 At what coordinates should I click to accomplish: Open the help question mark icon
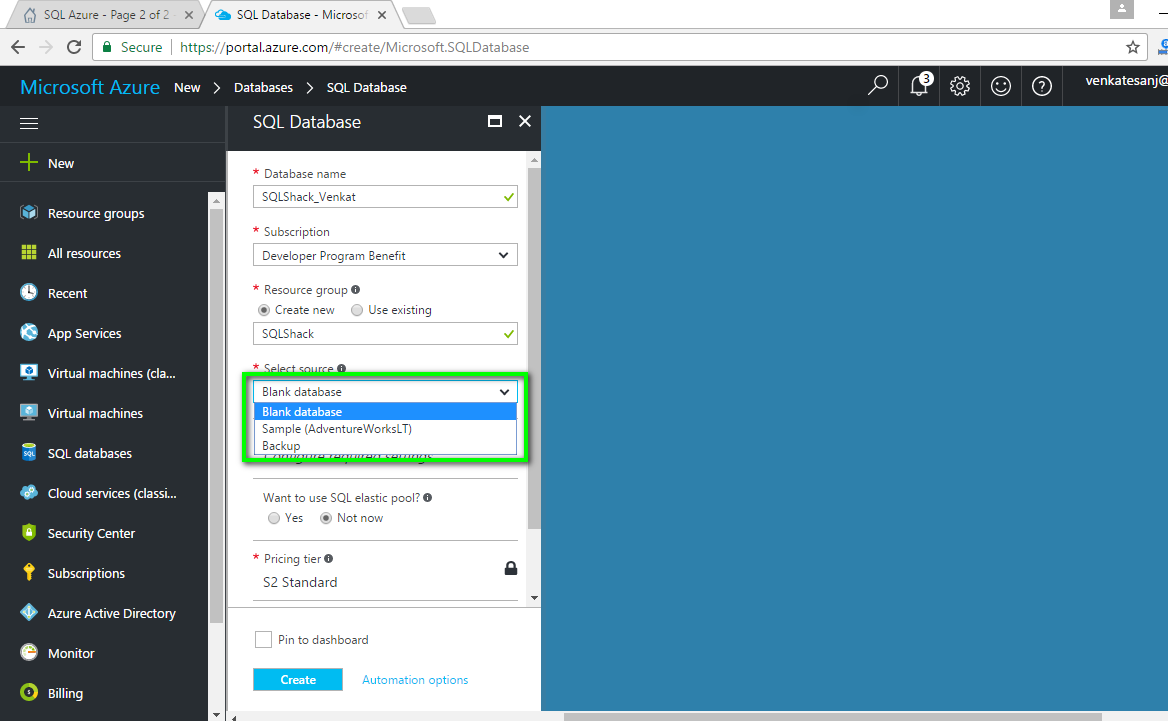coord(1041,86)
